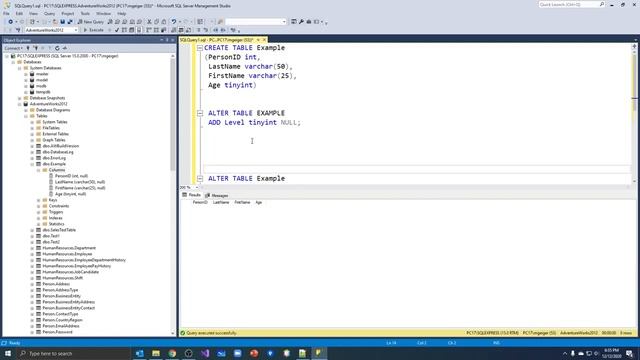Click the LastName results column header
This screenshot has width=640, height=360.
click(x=221, y=202)
